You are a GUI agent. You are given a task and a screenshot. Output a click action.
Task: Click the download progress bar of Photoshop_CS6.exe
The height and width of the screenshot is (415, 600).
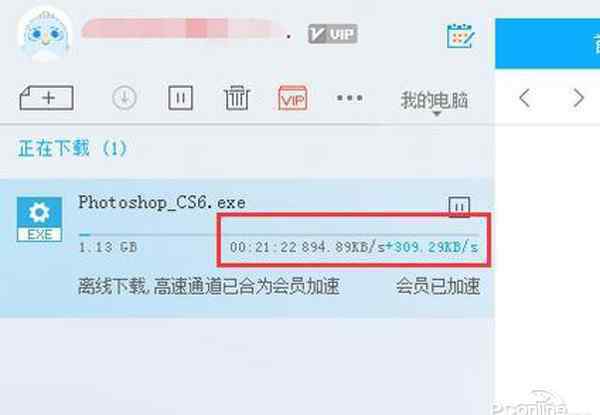tap(279, 234)
